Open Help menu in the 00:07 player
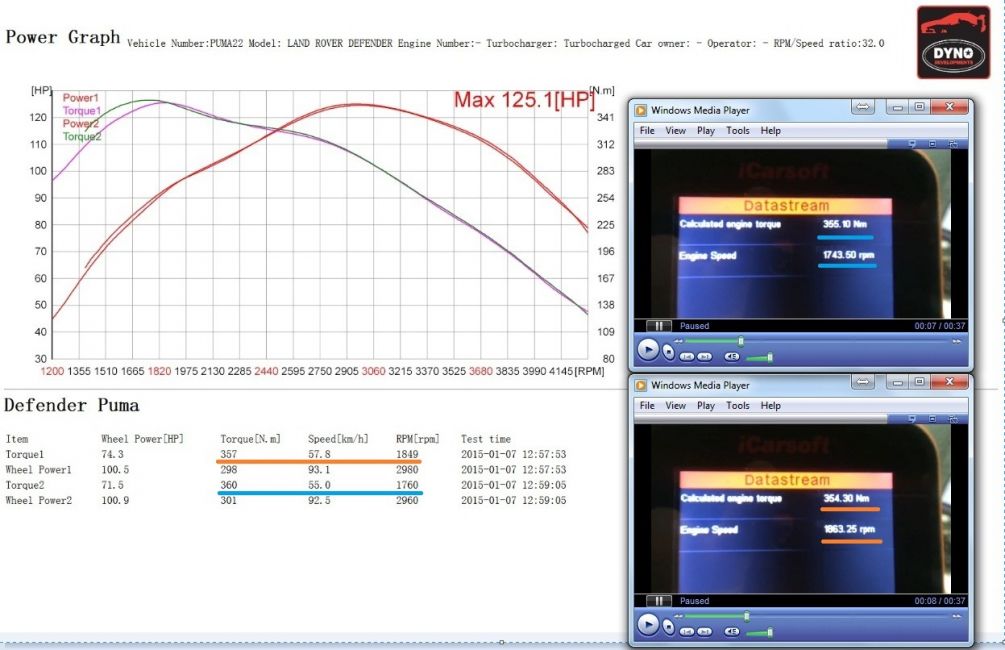 (770, 131)
